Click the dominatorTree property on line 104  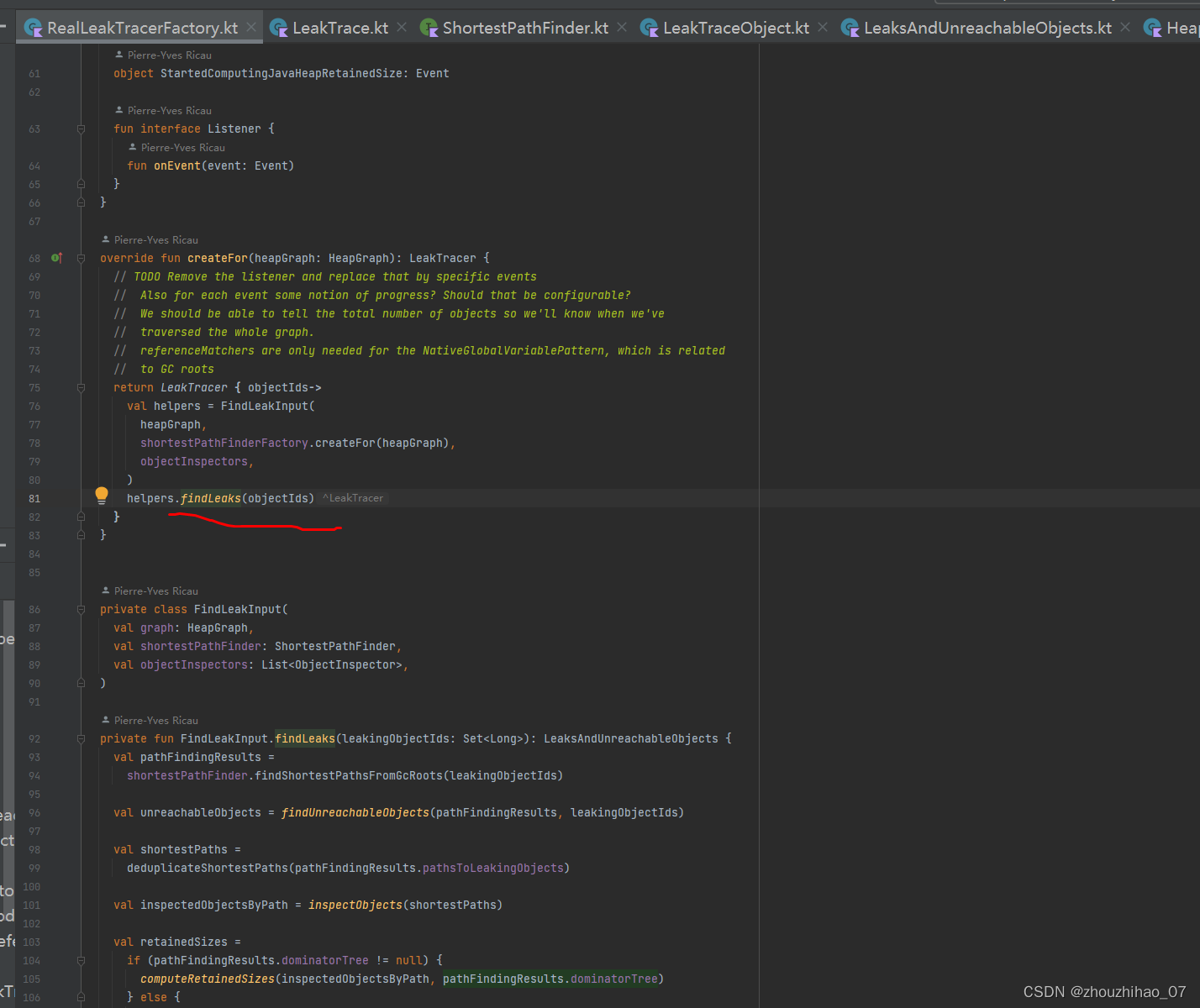click(x=325, y=960)
